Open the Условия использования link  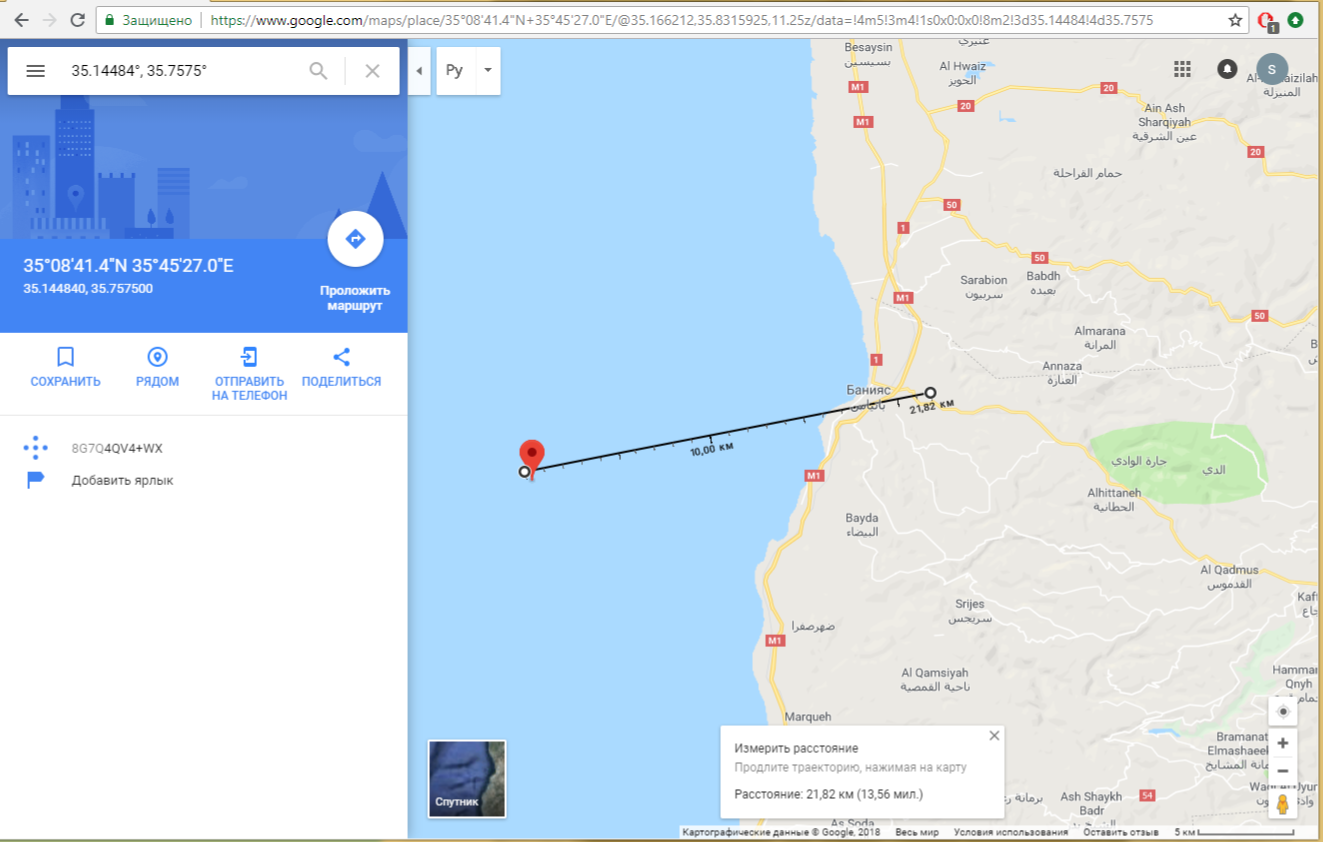point(1011,832)
